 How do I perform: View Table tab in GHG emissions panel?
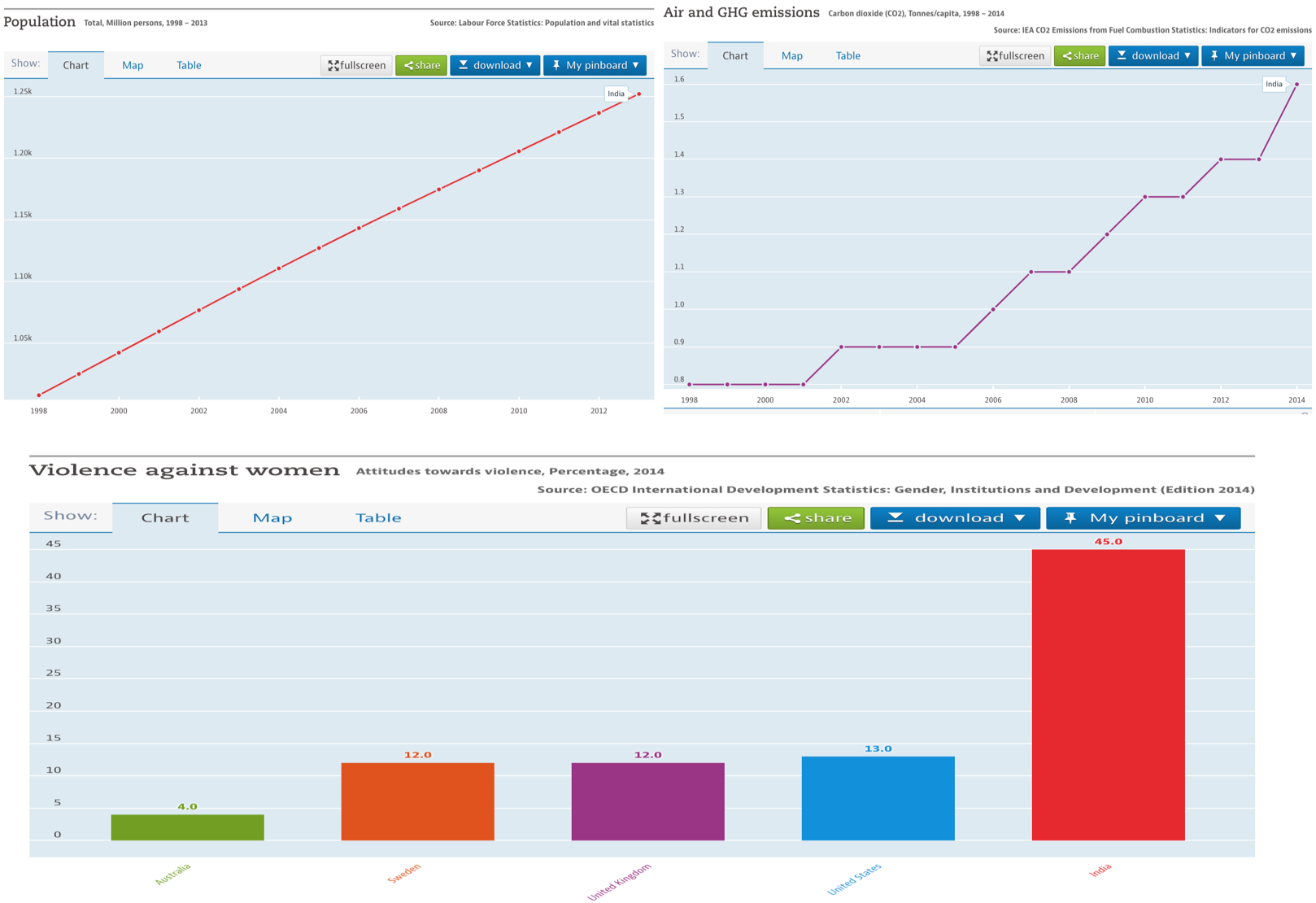coord(848,55)
